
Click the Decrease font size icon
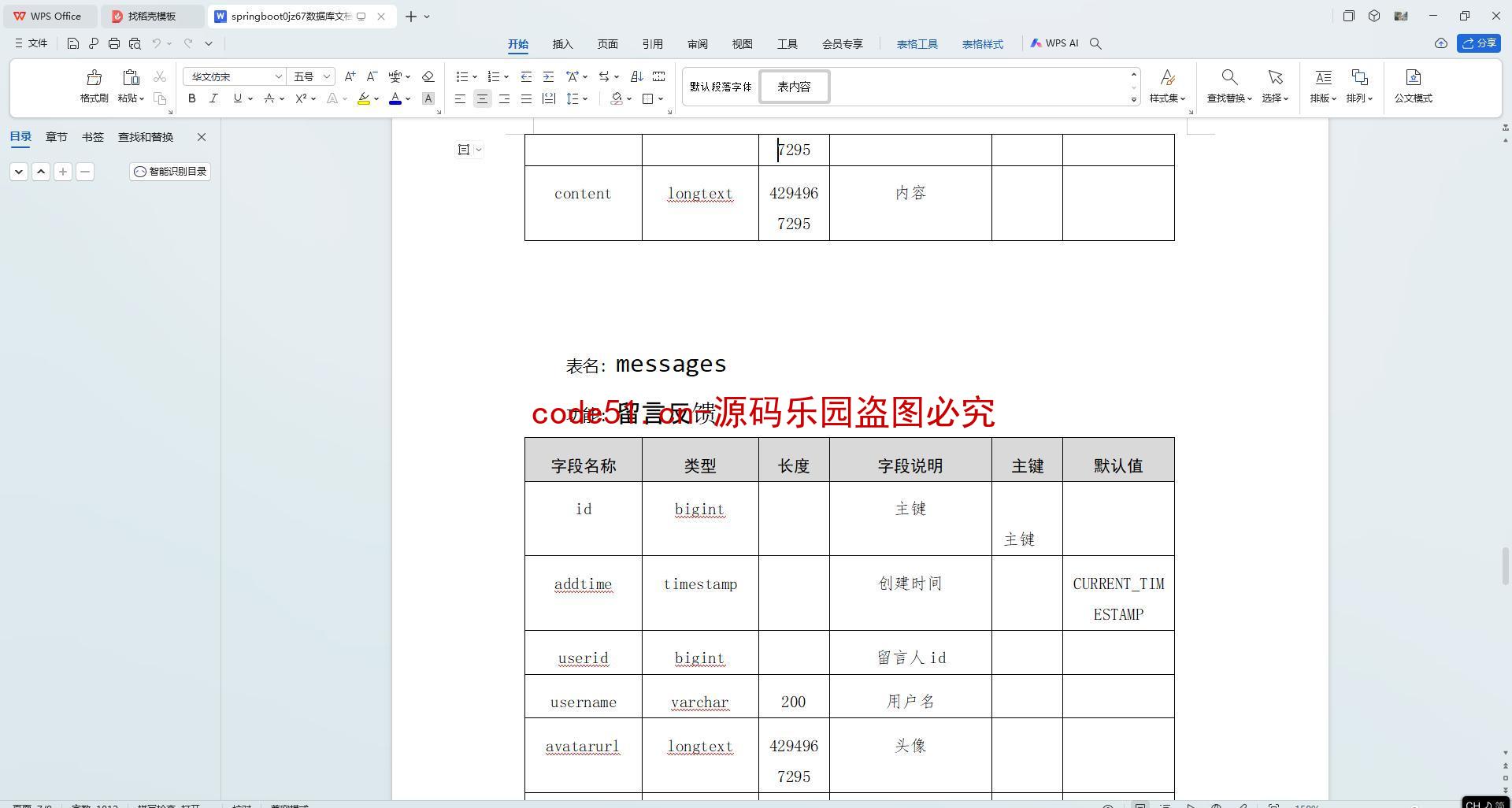pos(372,76)
